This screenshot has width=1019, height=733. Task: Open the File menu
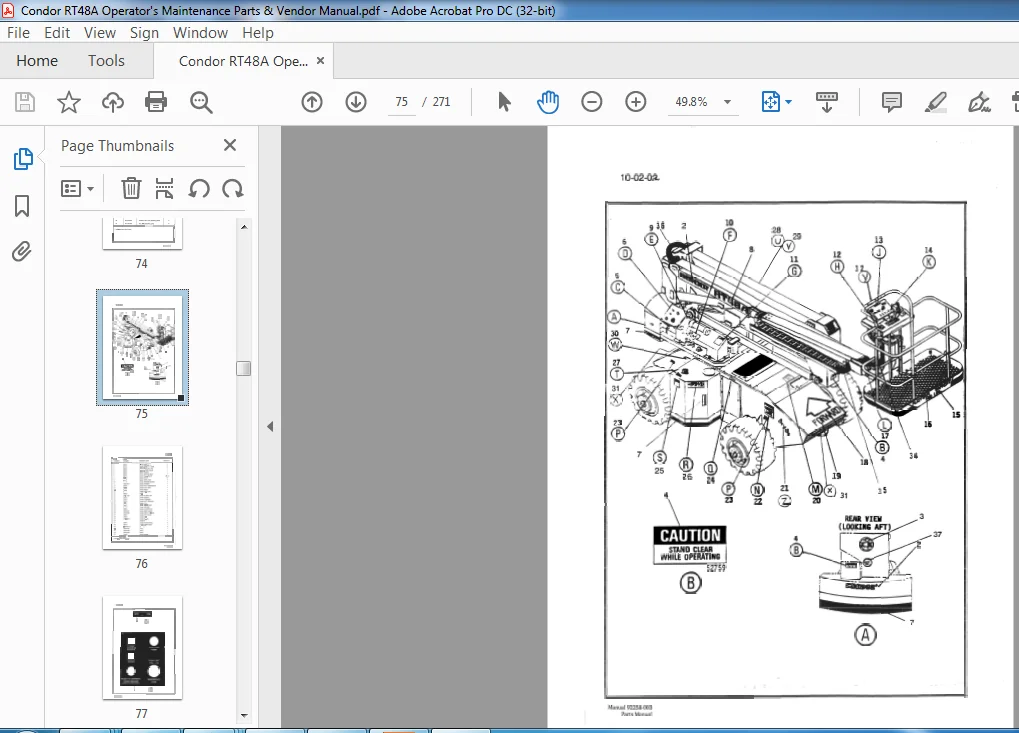pyautogui.click(x=18, y=32)
